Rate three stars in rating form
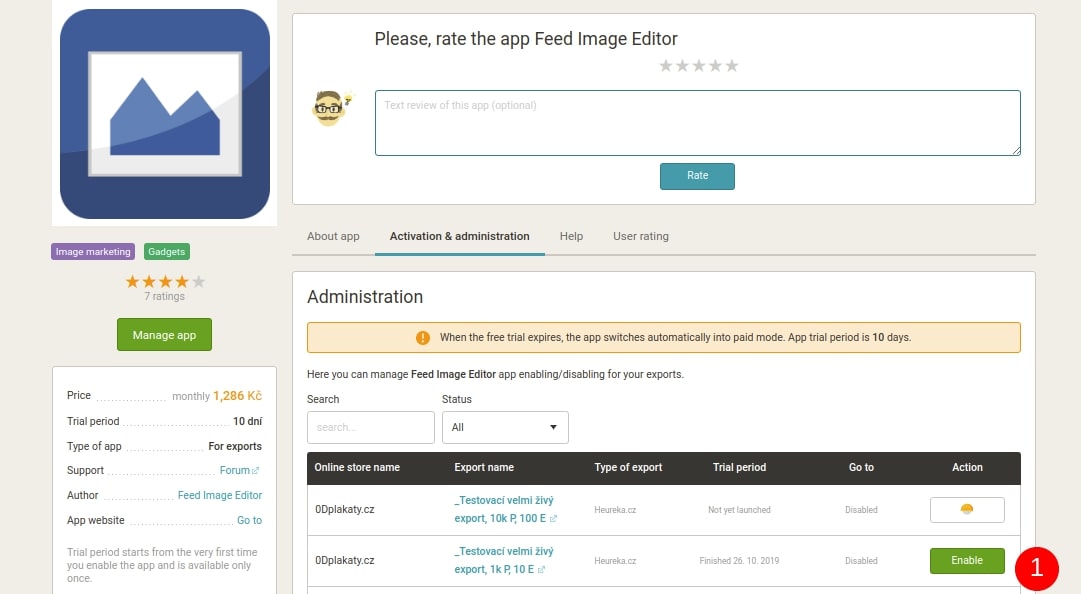This screenshot has height=594, width=1081. (698, 65)
